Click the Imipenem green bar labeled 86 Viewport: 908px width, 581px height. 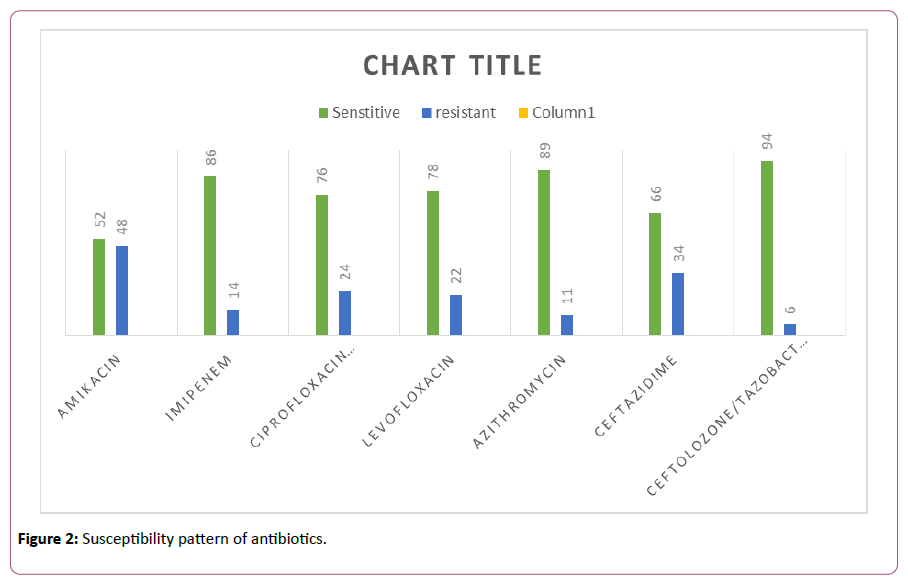pos(210,255)
